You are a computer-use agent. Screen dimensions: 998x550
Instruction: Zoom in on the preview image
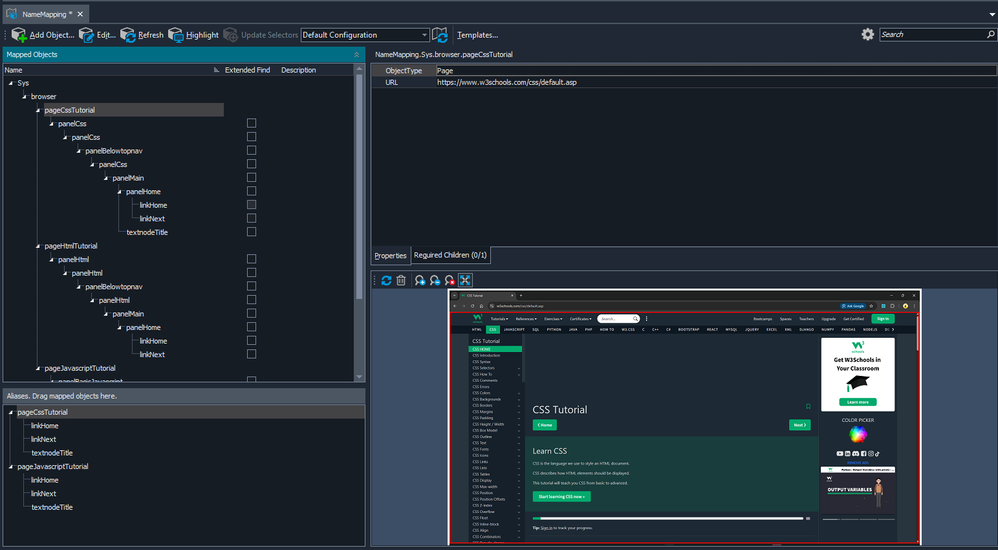point(420,281)
